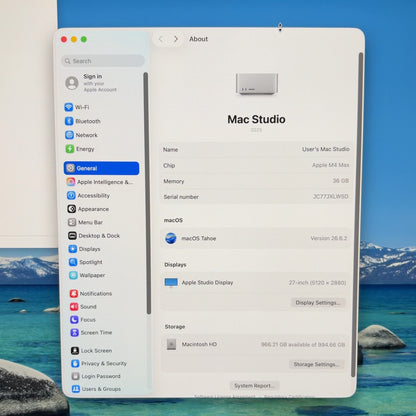Open Wi-Fi settings icon in sidebar
Viewport: 416px width, 416px height.
point(69,107)
